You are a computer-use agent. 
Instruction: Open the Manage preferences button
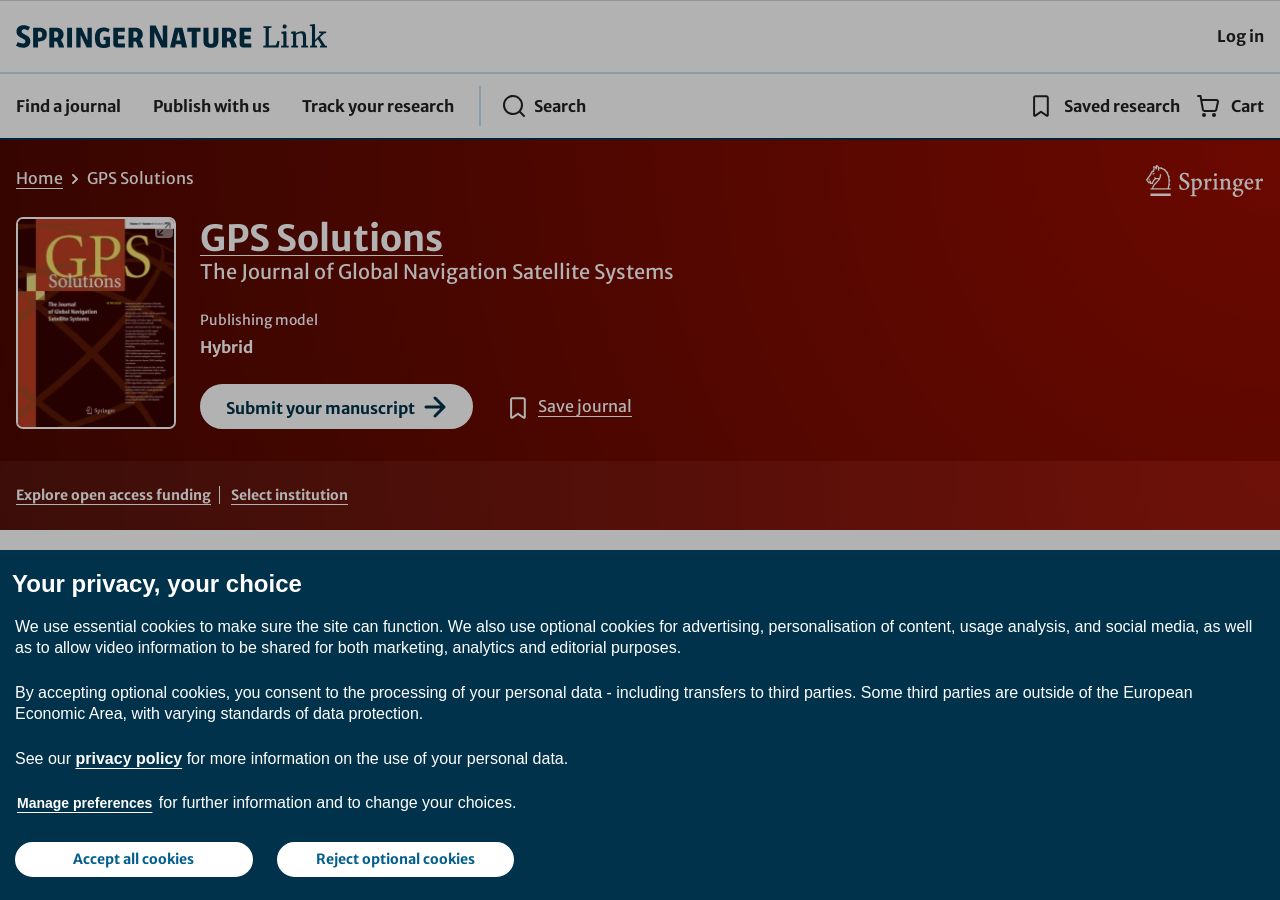(85, 803)
